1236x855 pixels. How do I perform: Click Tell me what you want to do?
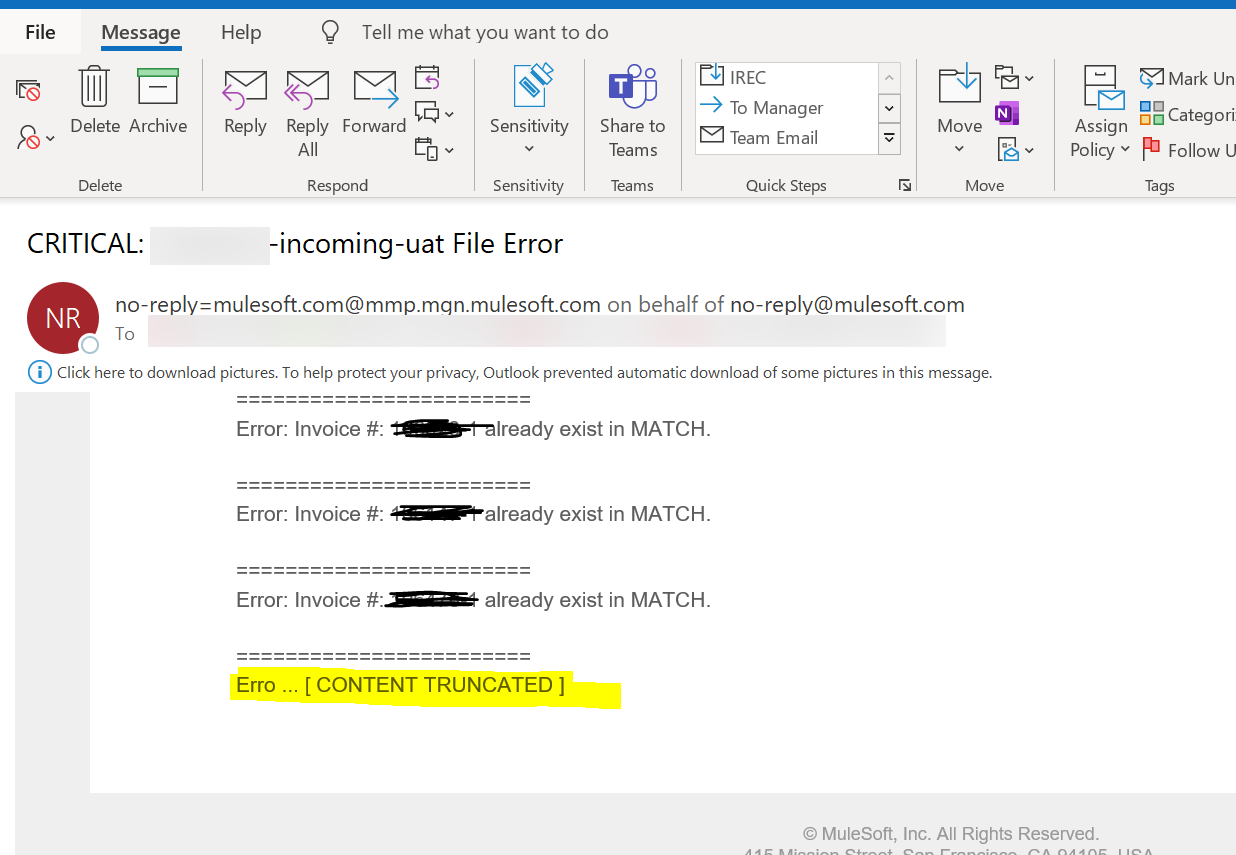[485, 33]
